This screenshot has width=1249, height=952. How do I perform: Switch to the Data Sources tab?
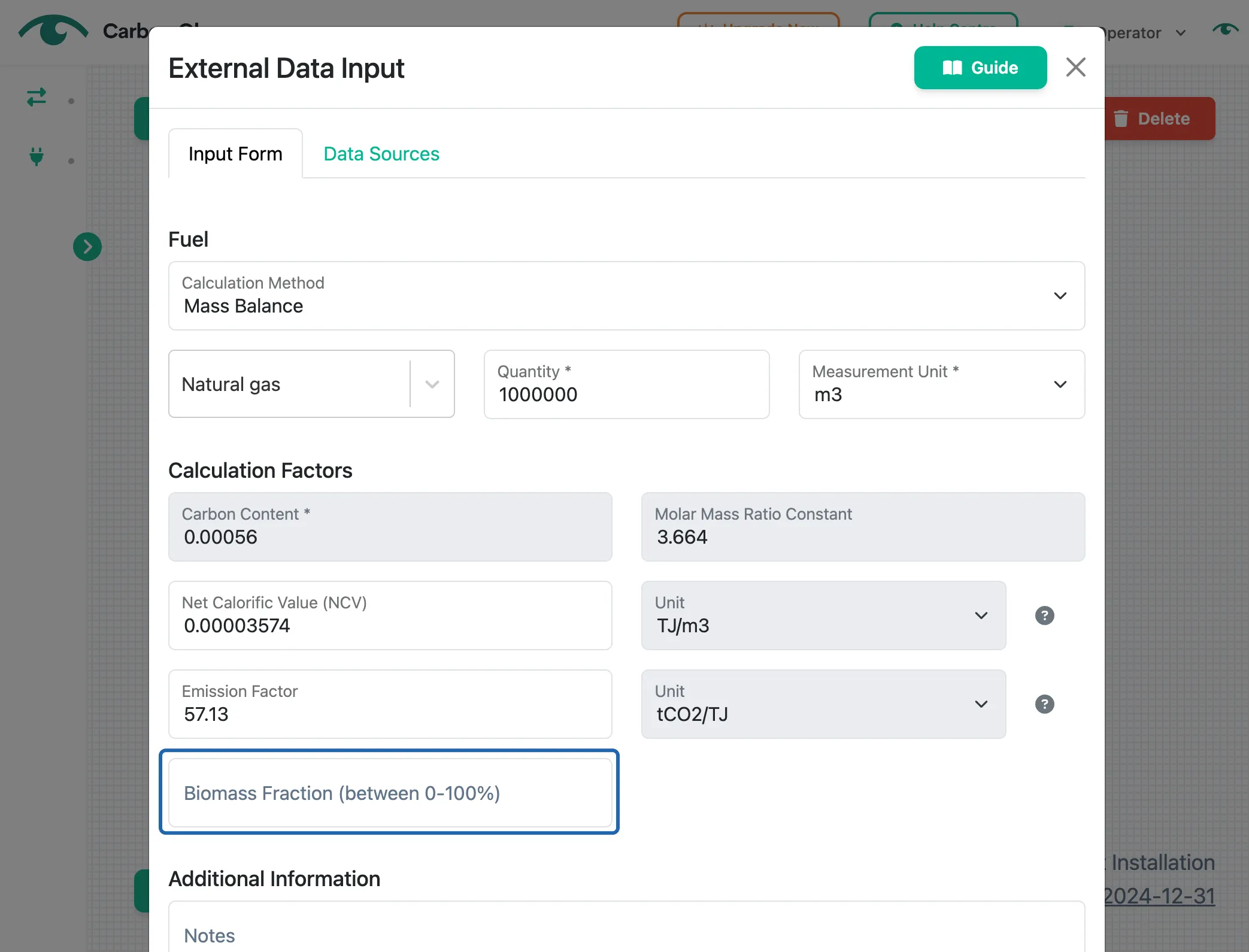[381, 154]
